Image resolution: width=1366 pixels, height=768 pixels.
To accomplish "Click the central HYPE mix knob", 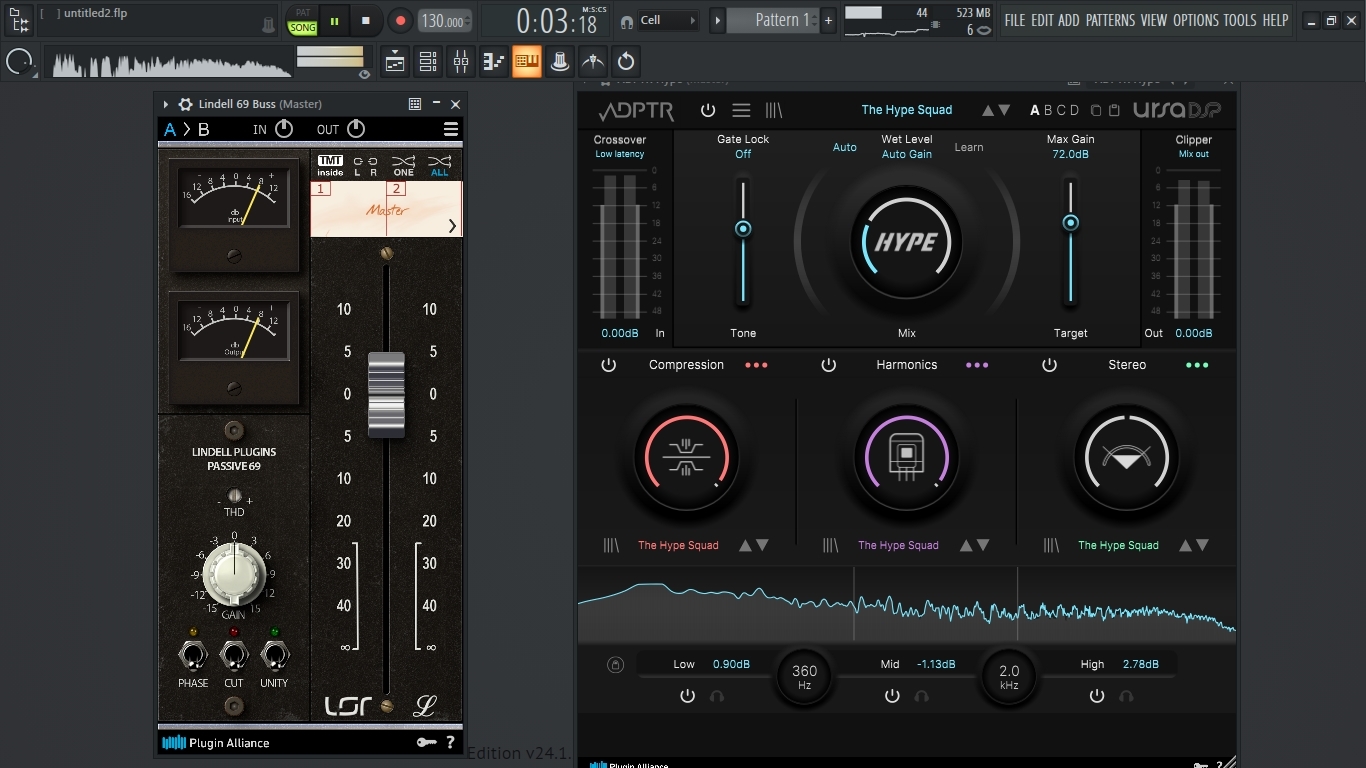I will click(x=907, y=241).
